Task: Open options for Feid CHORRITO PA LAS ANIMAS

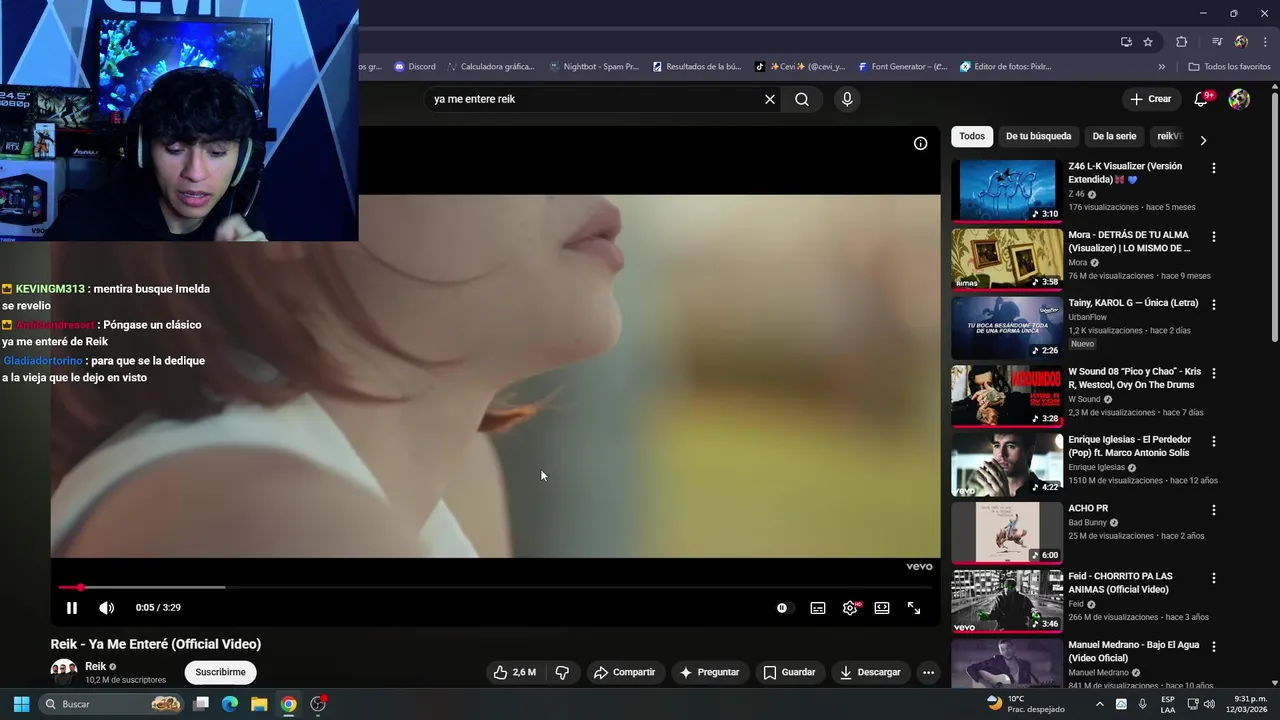Action: pos(1214,578)
